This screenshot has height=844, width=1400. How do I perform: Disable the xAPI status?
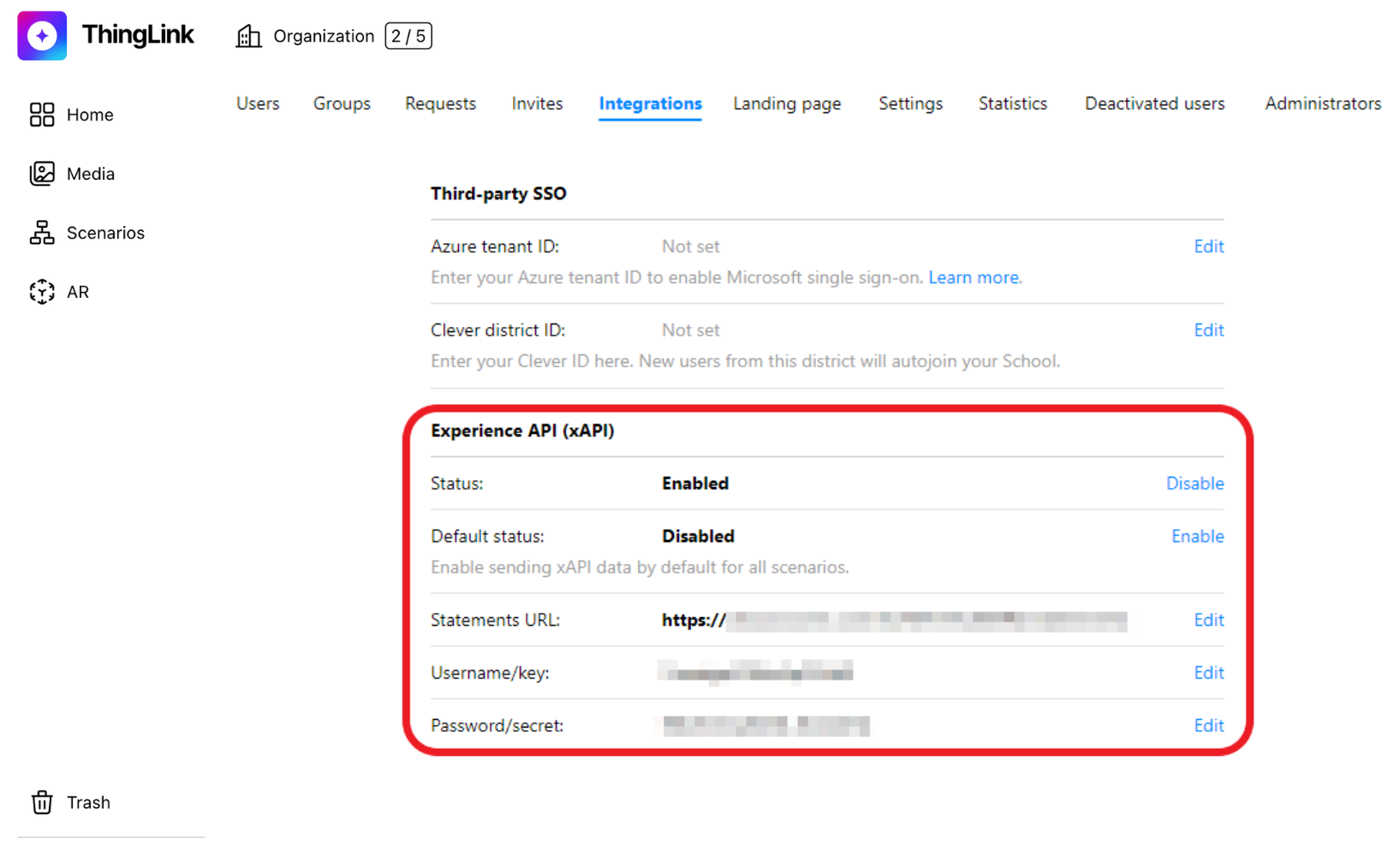click(1194, 484)
